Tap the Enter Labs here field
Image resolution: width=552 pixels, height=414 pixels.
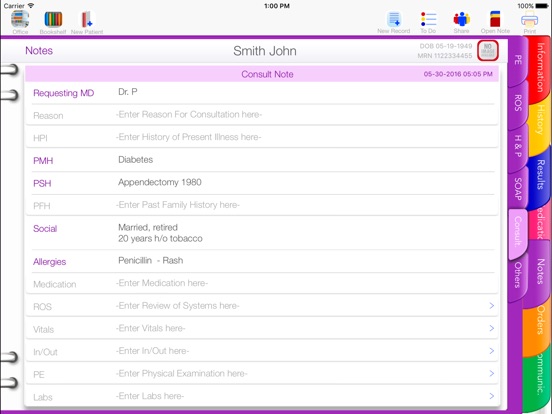[150, 396]
